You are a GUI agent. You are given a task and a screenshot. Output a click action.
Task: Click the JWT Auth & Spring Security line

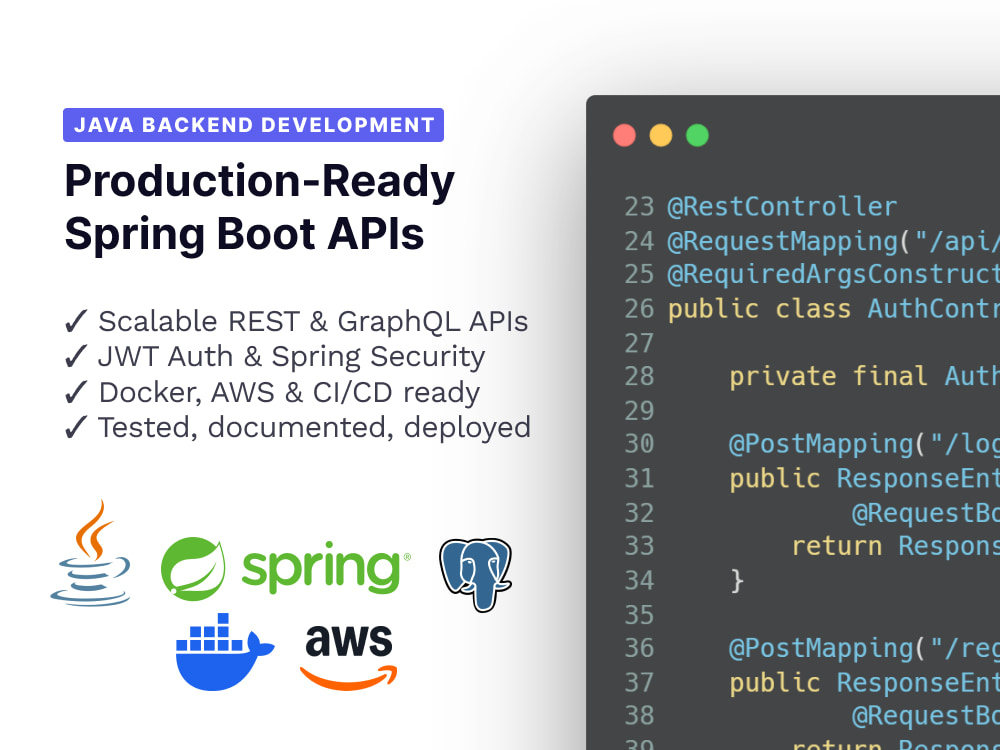point(291,357)
